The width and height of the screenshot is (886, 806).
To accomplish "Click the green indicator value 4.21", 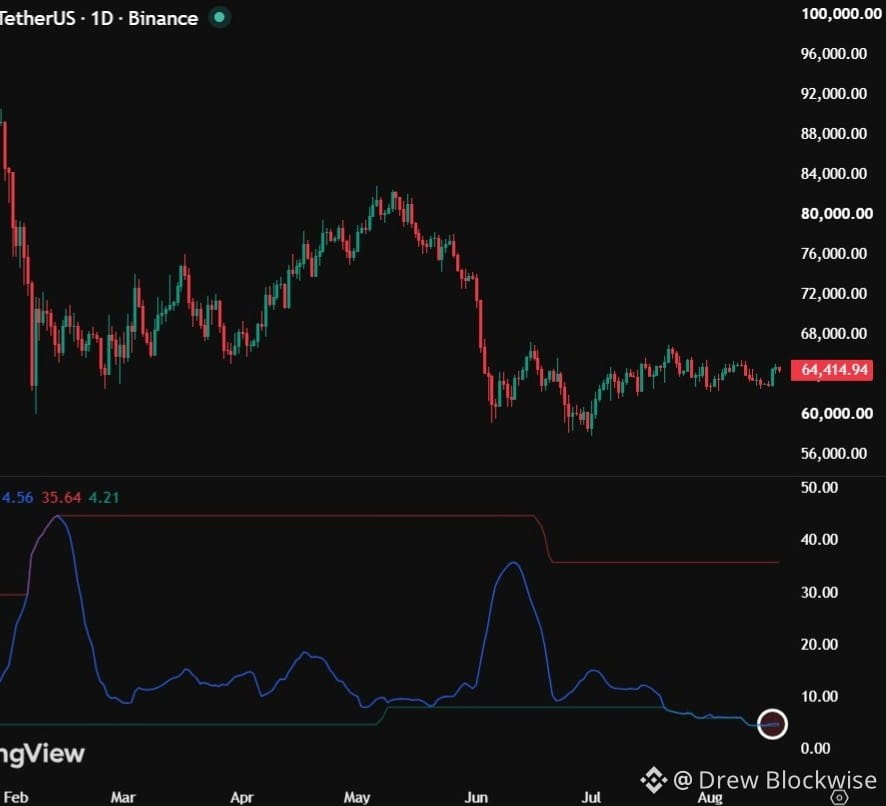I will (104, 497).
